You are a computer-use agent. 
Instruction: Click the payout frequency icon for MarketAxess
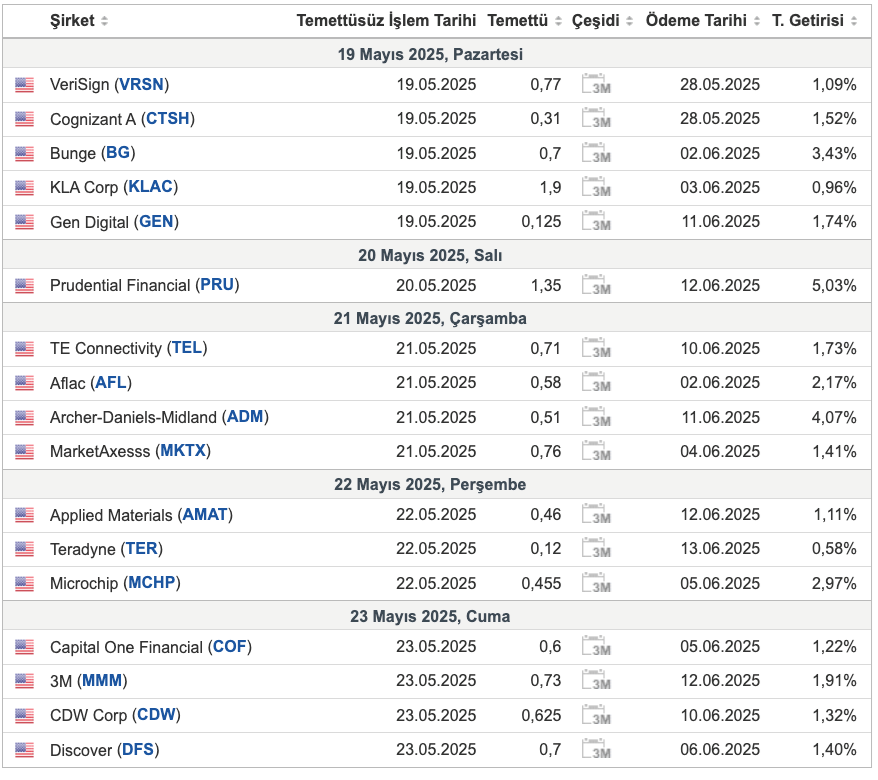tap(596, 451)
